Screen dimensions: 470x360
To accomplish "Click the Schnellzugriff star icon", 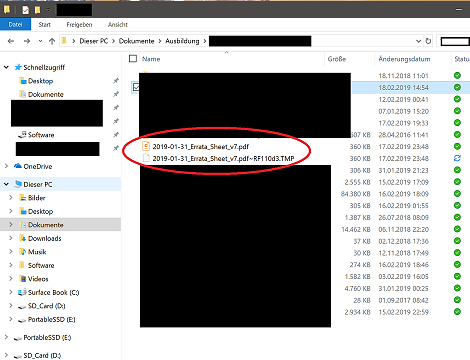I will (x=18, y=67).
